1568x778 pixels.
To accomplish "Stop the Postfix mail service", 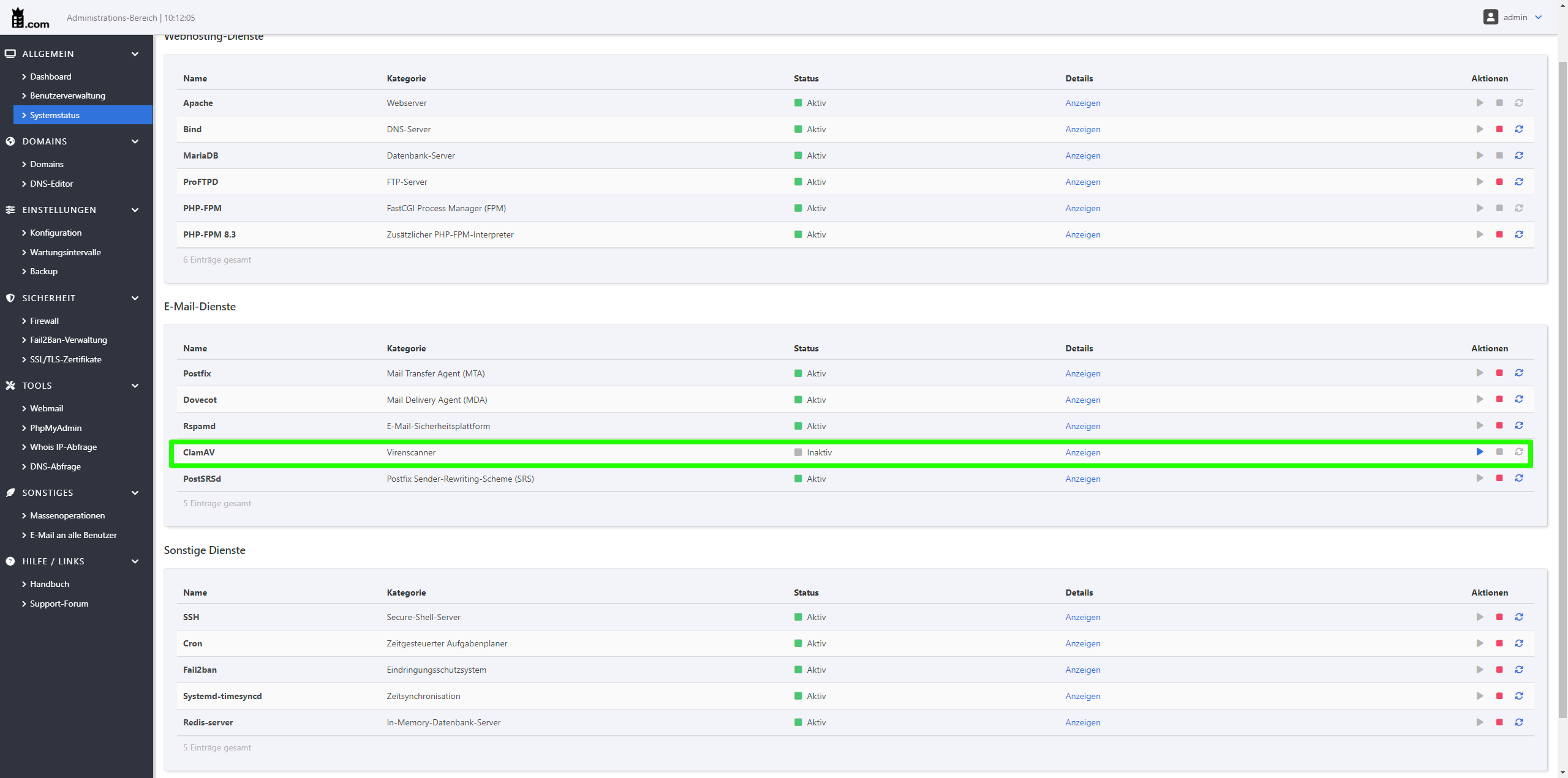I will coord(1499,373).
